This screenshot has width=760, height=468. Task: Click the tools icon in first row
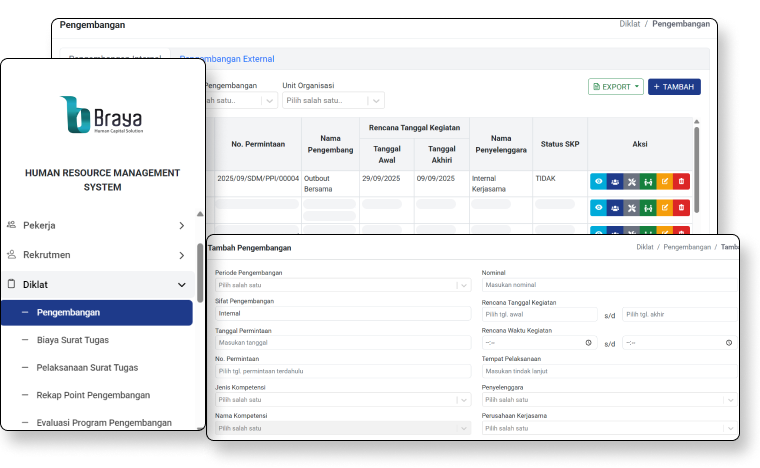tap(631, 181)
